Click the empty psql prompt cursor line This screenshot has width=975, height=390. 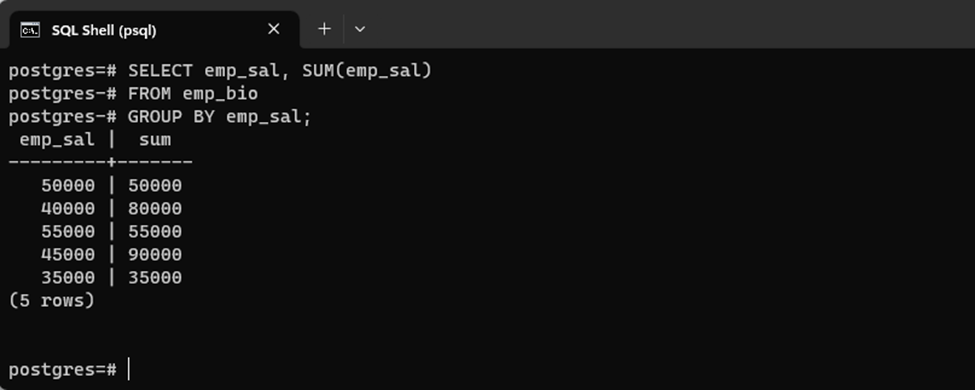[x=68, y=369]
